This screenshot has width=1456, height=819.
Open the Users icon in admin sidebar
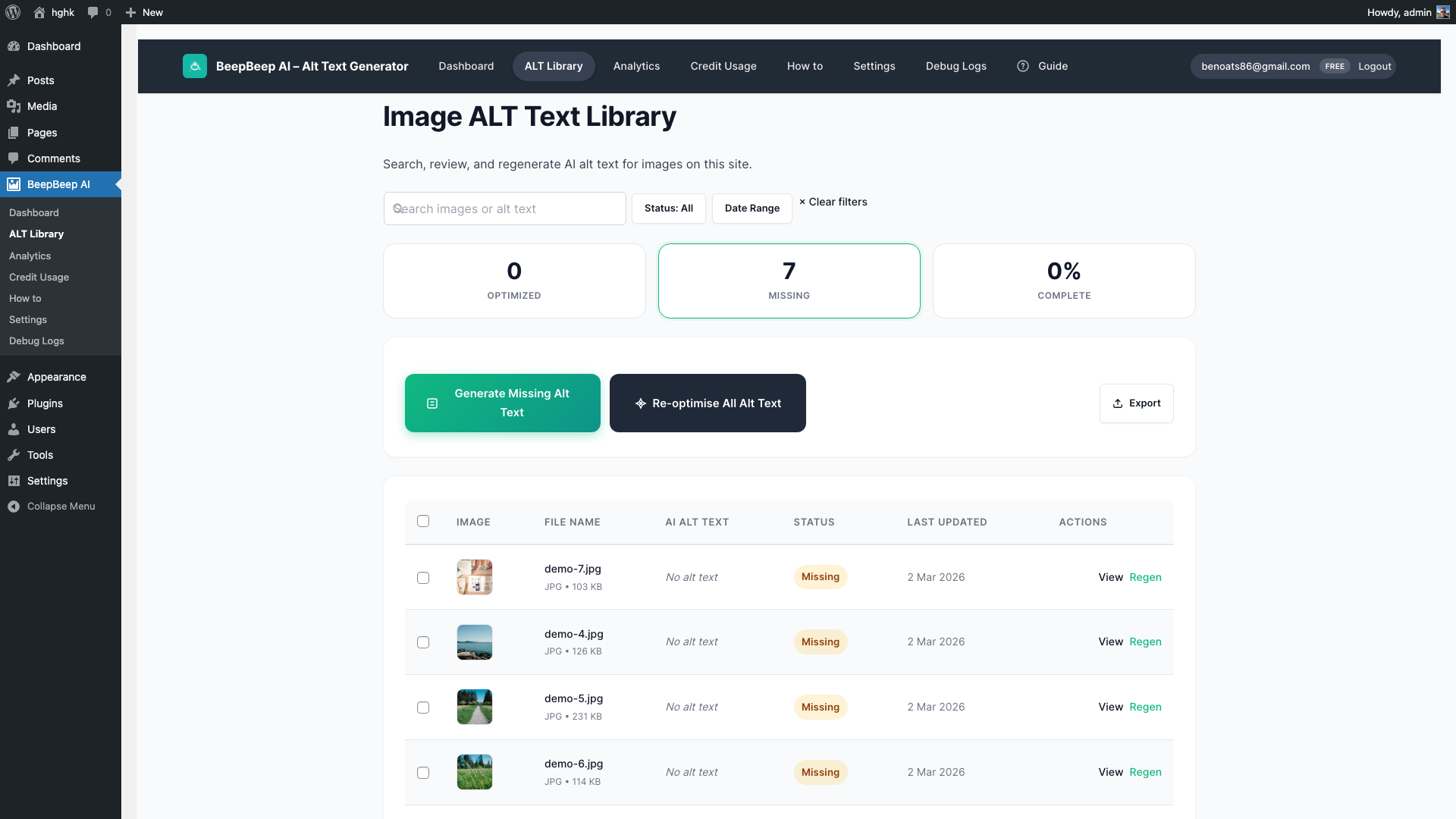tap(14, 429)
